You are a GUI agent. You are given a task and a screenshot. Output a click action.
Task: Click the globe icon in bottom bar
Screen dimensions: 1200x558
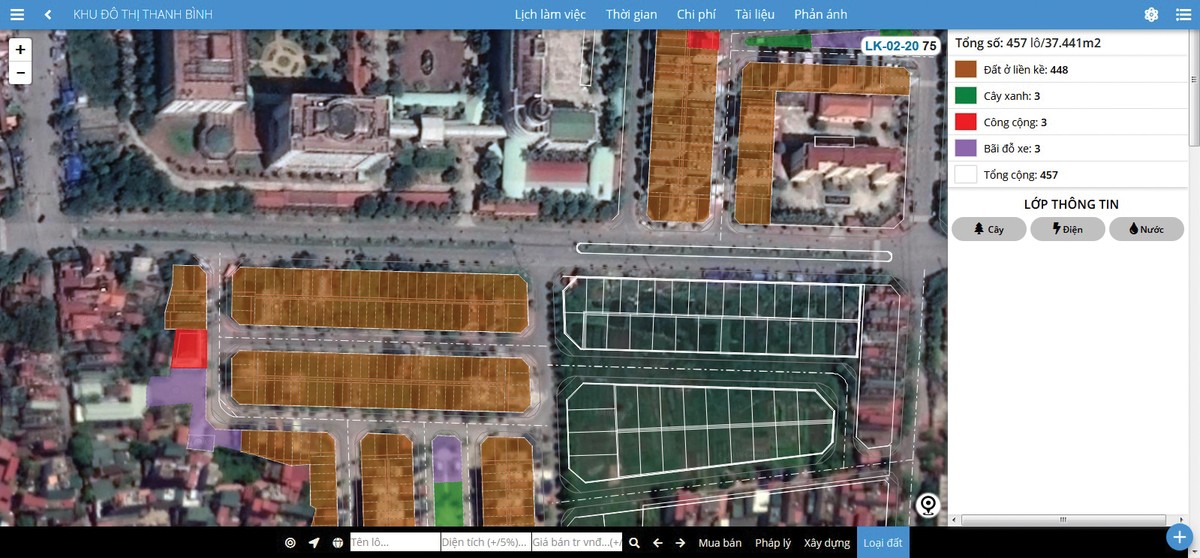pyautogui.click(x=338, y=543)
